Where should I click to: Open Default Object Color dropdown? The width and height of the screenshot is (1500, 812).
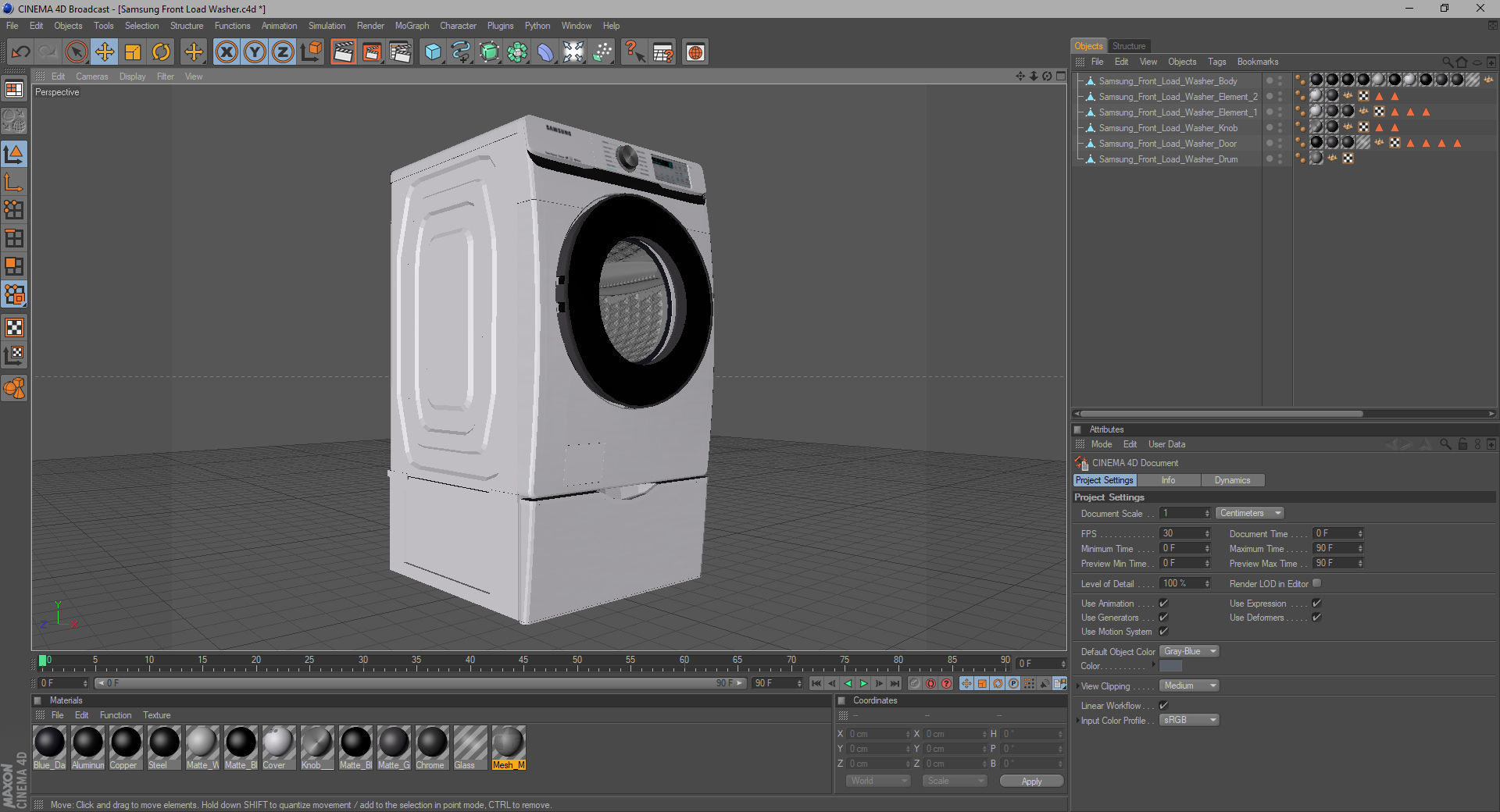(x=1189, y=651)
